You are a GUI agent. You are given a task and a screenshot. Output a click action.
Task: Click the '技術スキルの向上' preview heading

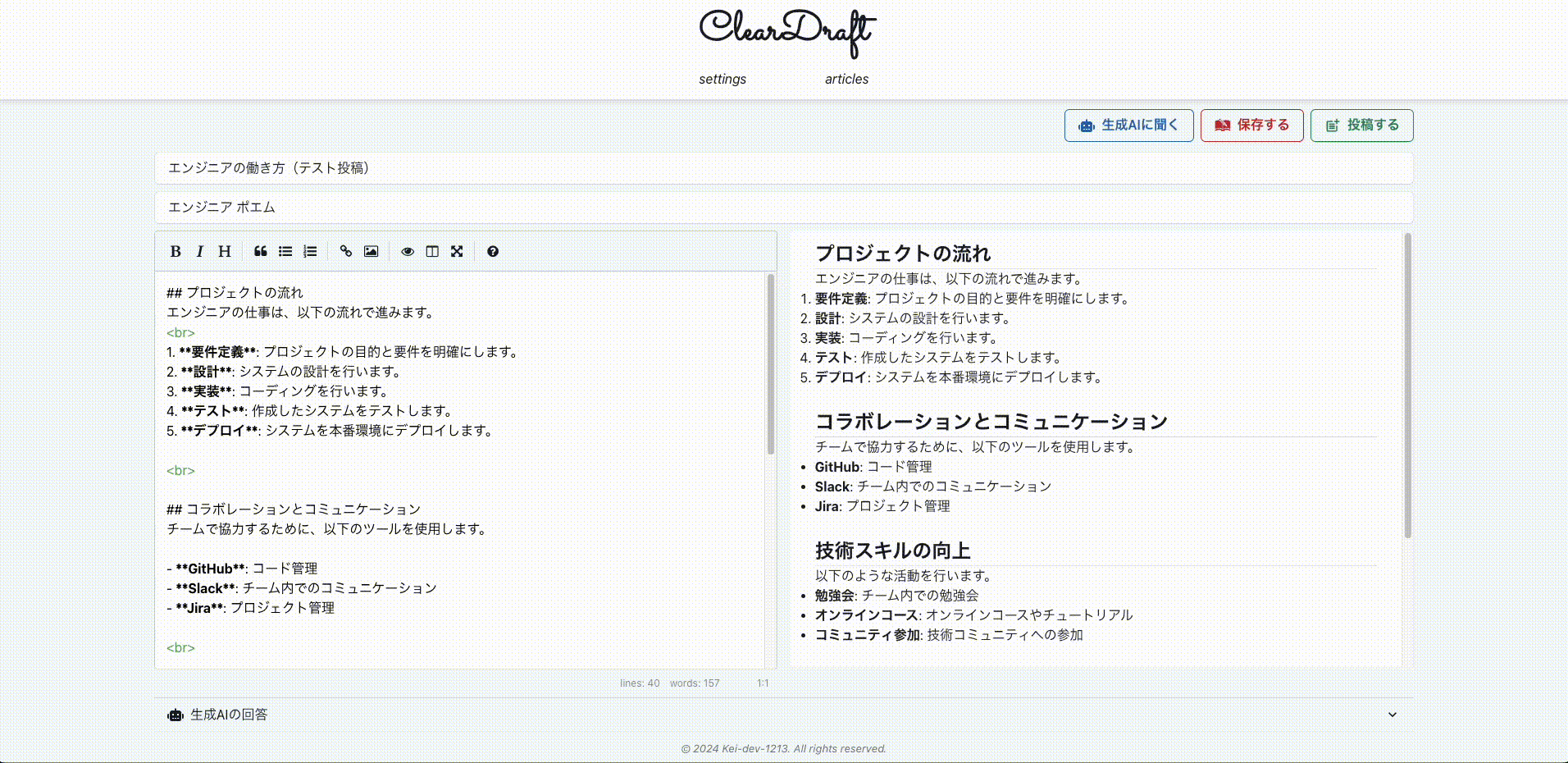(892, 551)
